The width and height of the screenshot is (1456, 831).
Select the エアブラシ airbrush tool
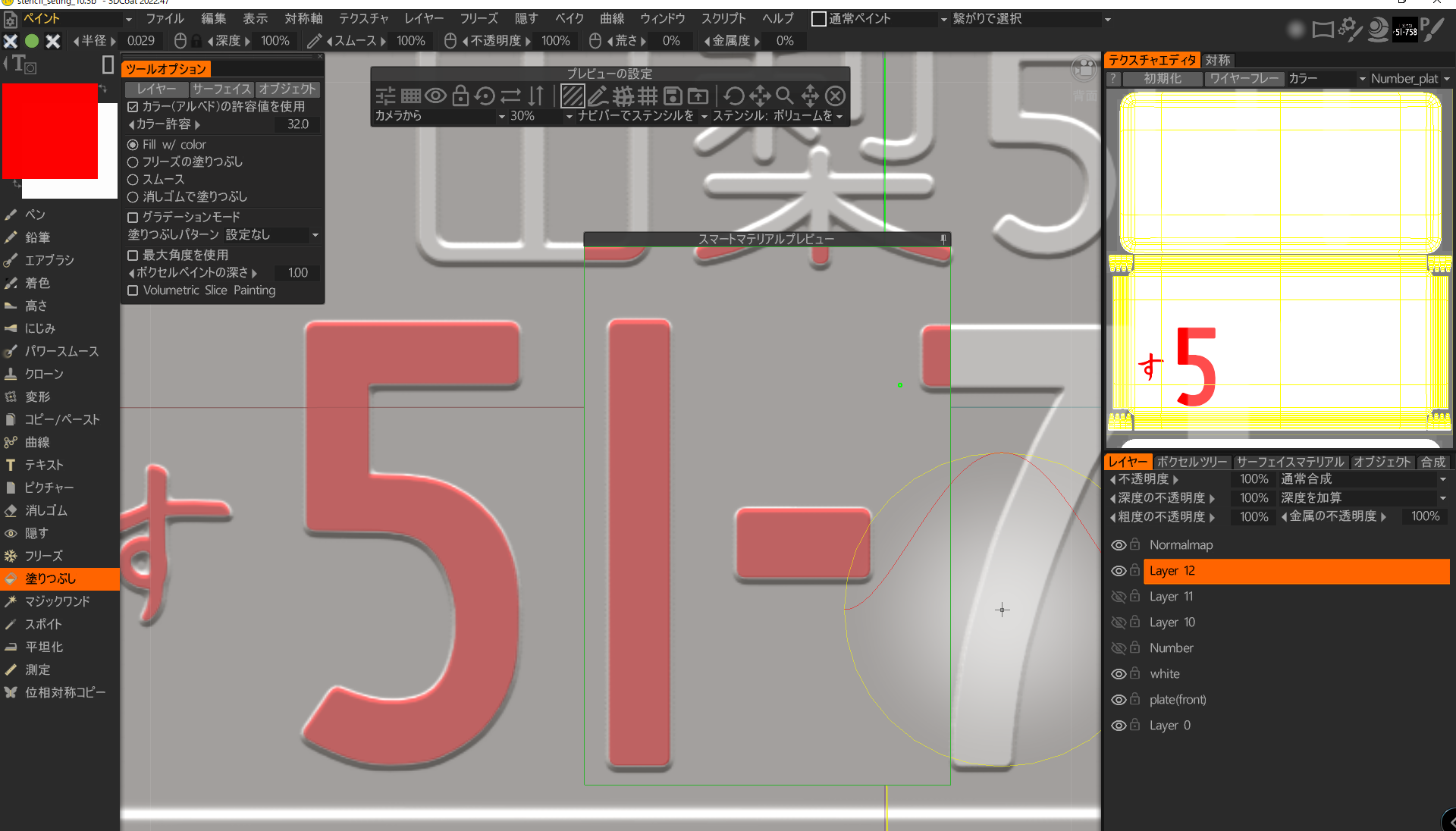tap(49, 260)
